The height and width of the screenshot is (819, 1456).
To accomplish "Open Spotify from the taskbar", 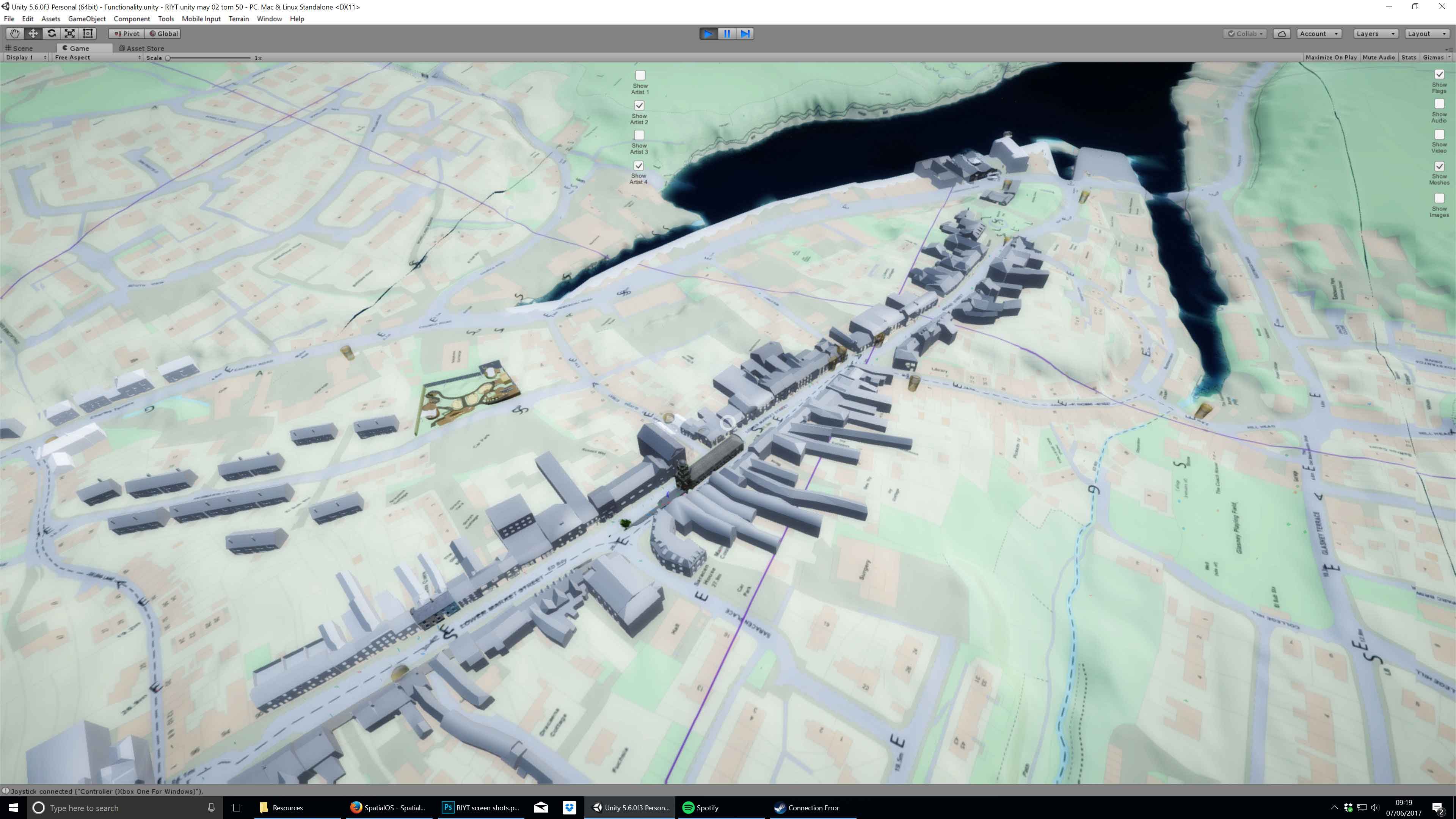I will pos(701,808).
